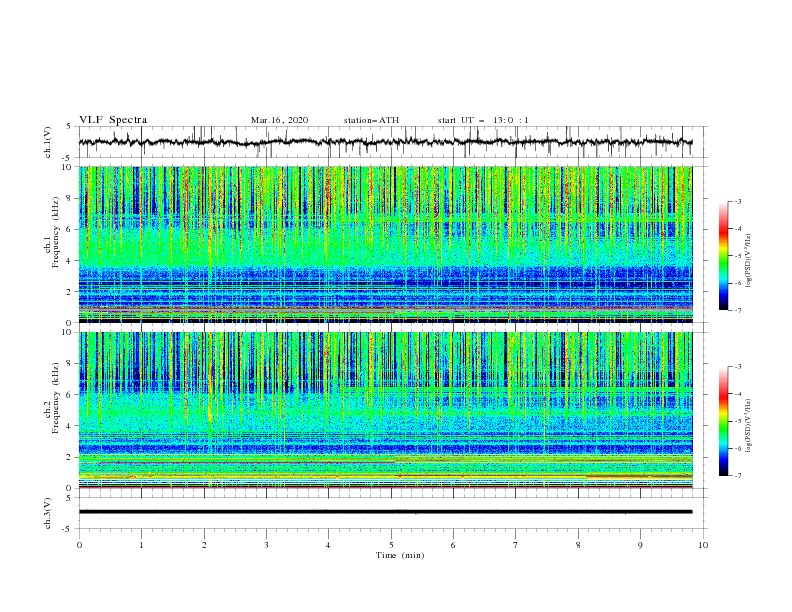This screenshot has width=792, height=612.
Task: Click the 'ch.3(V)' axis label
Action: click(x=48, y=513)
